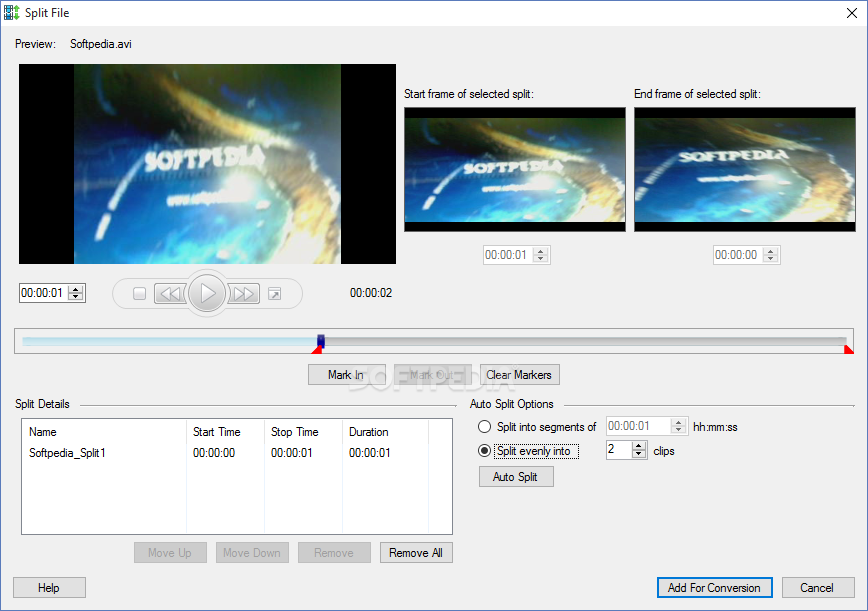Decrease current preview time with down arrow
This screenshot has height=611, width=868.
[76, 297]
